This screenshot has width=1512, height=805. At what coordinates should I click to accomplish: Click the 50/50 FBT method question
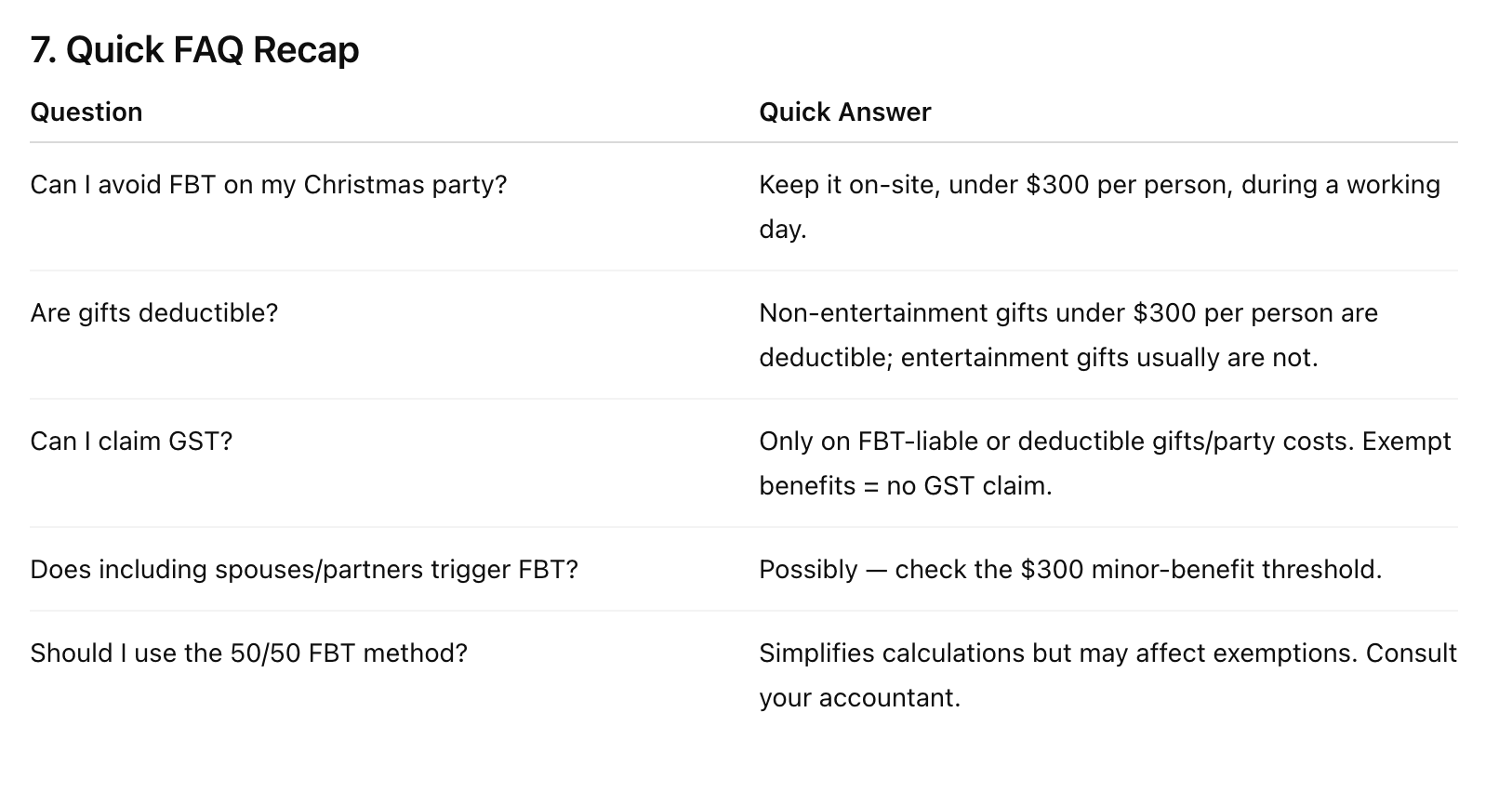tap(248, 653)
